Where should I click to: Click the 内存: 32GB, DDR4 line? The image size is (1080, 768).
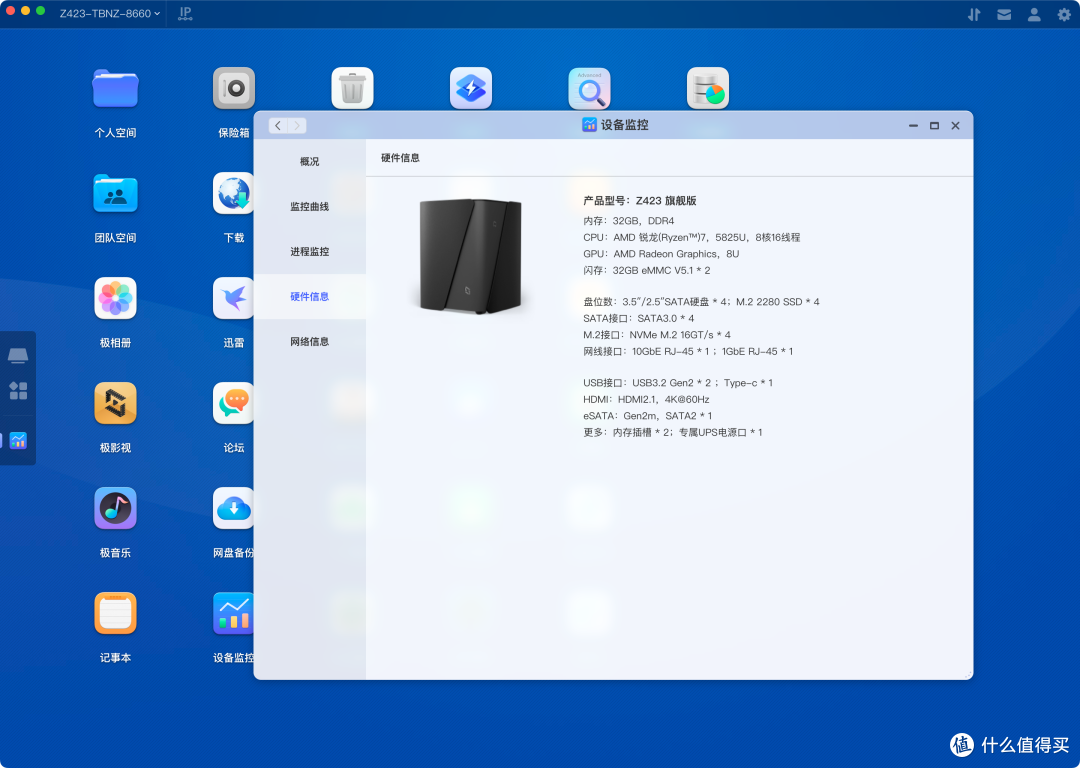[628, 220]
